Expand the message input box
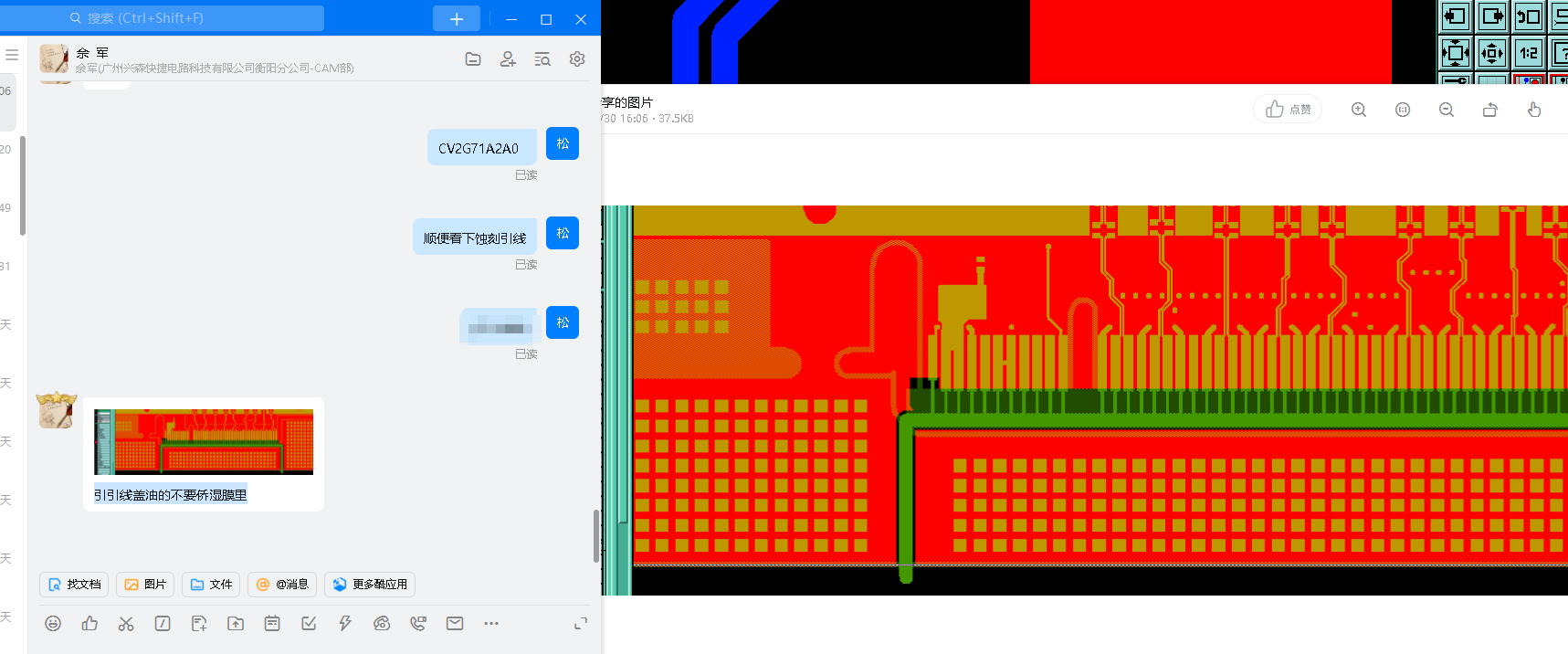 coord(581,623)
